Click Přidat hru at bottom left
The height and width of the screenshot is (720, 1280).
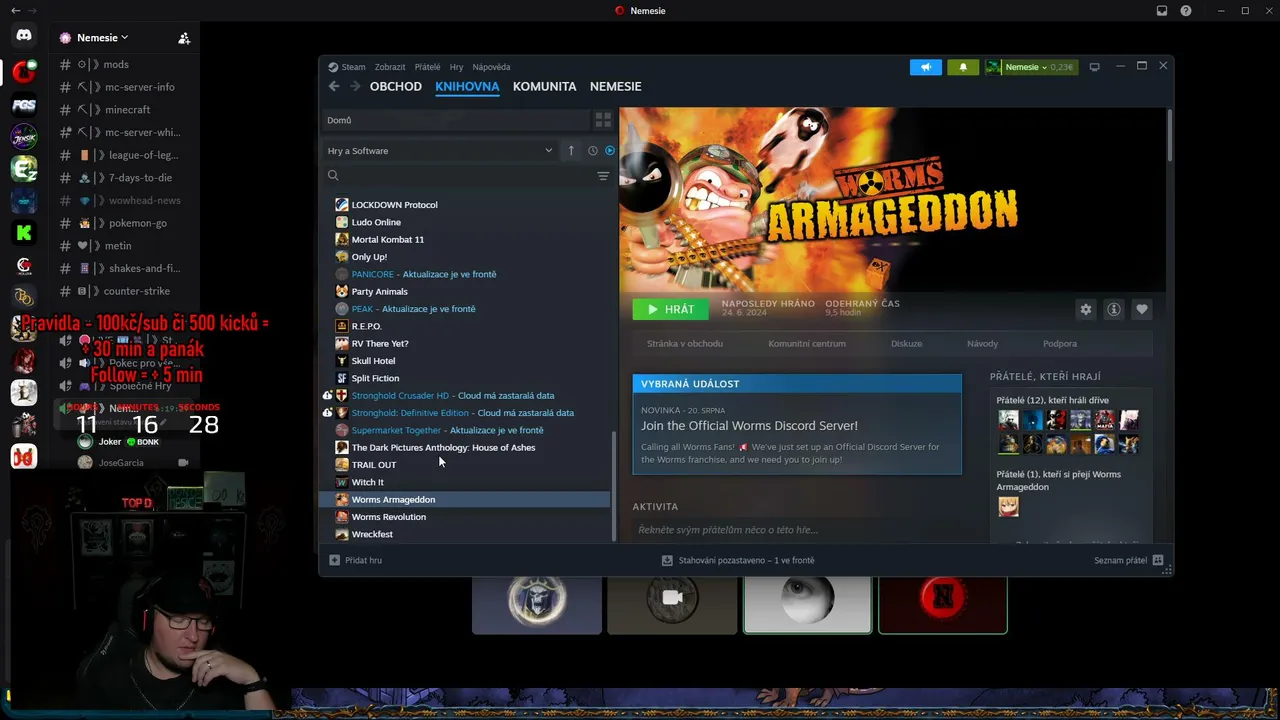356,560
